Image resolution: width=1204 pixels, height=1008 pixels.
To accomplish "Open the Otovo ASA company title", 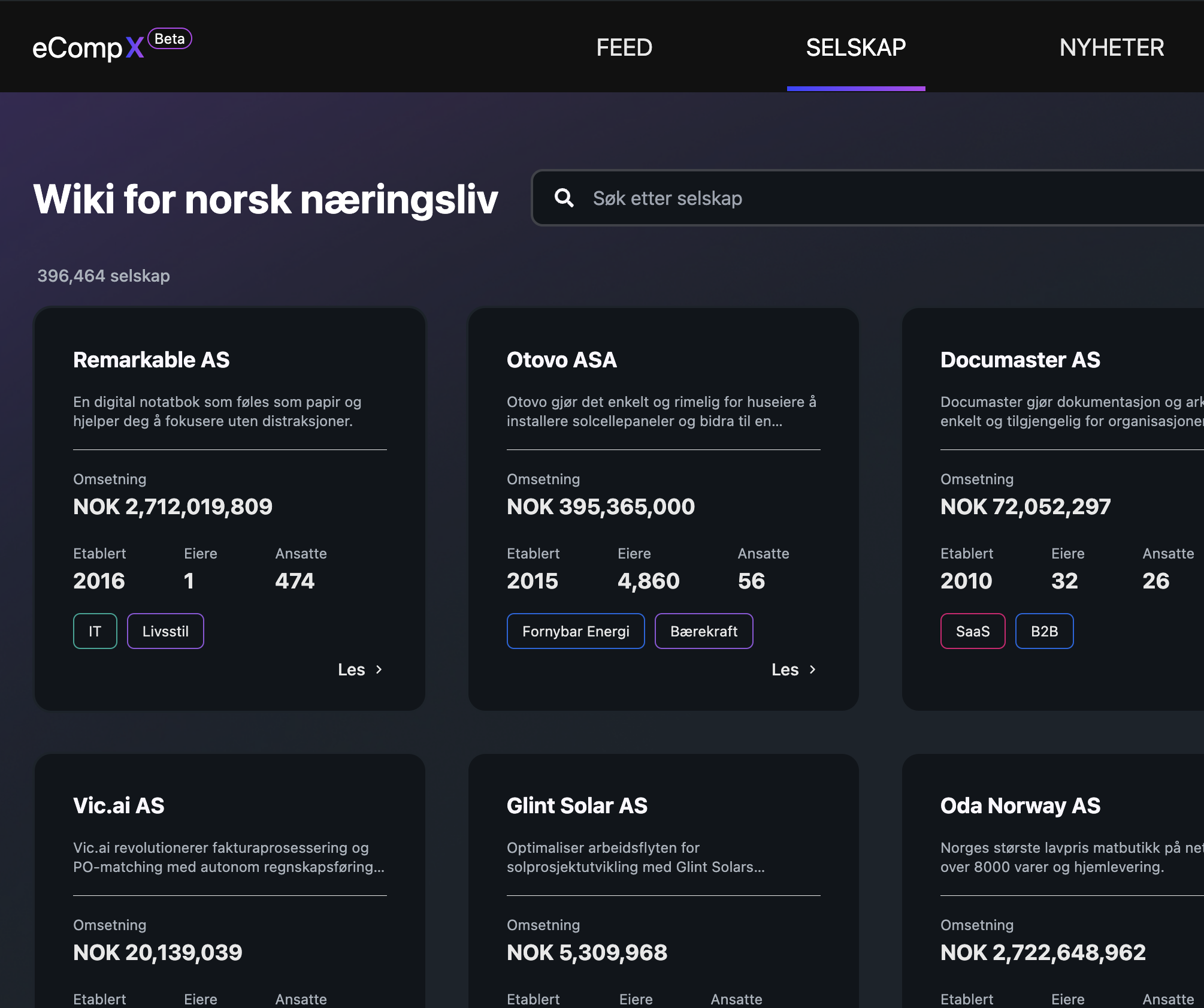I will [x=562, y=360].
